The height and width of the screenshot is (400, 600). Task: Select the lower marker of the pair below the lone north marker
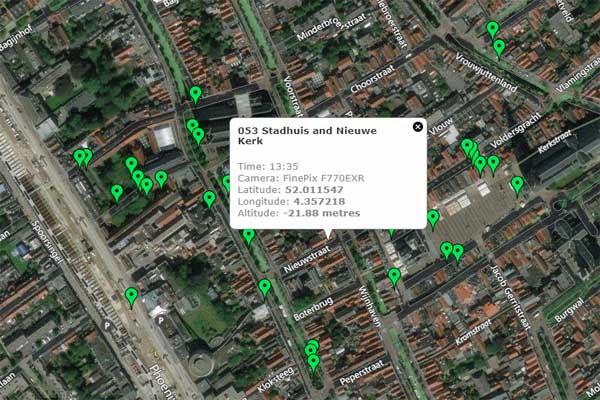[198, 137]
